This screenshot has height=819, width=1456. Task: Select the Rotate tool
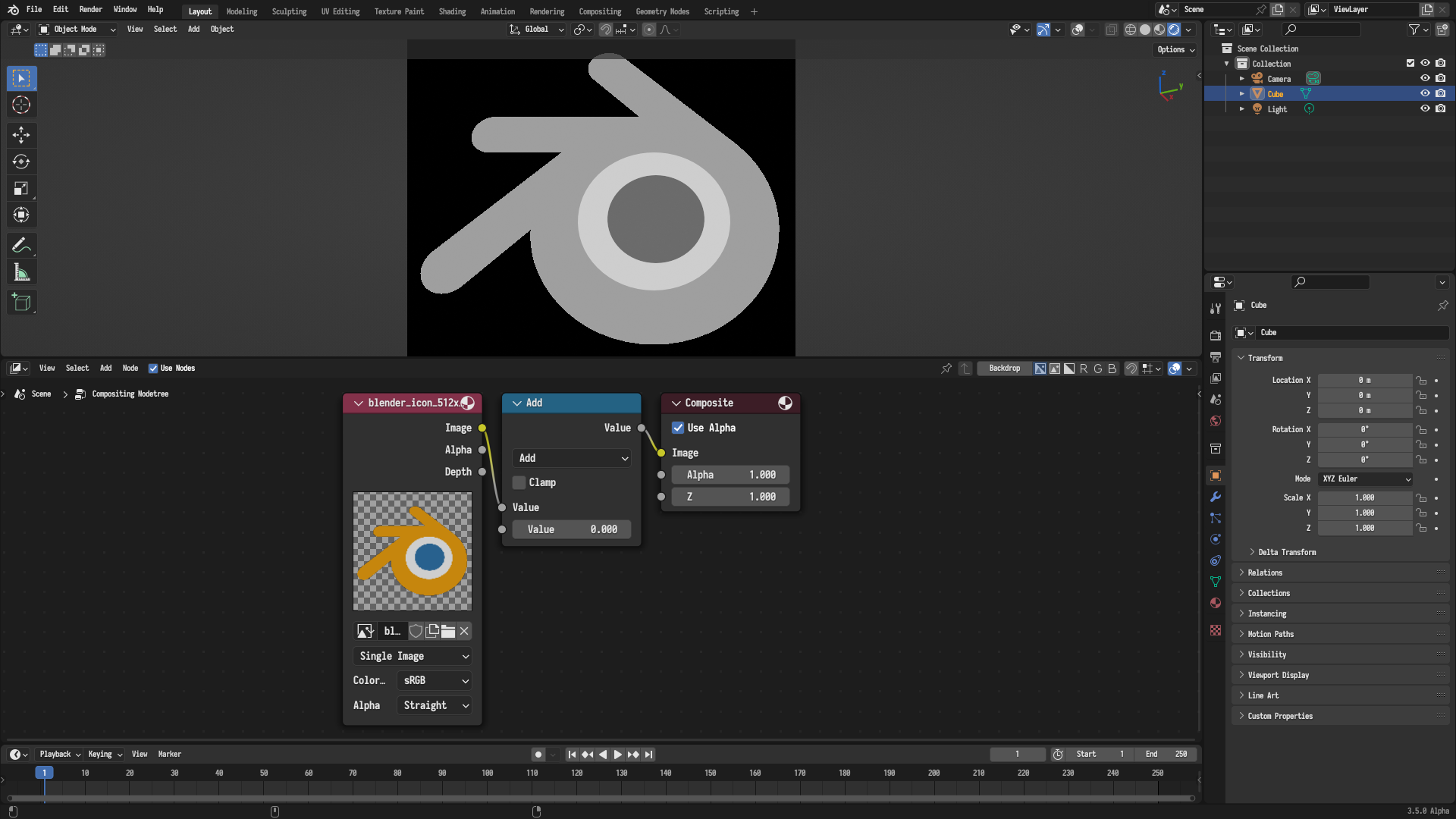click(21, 162)
